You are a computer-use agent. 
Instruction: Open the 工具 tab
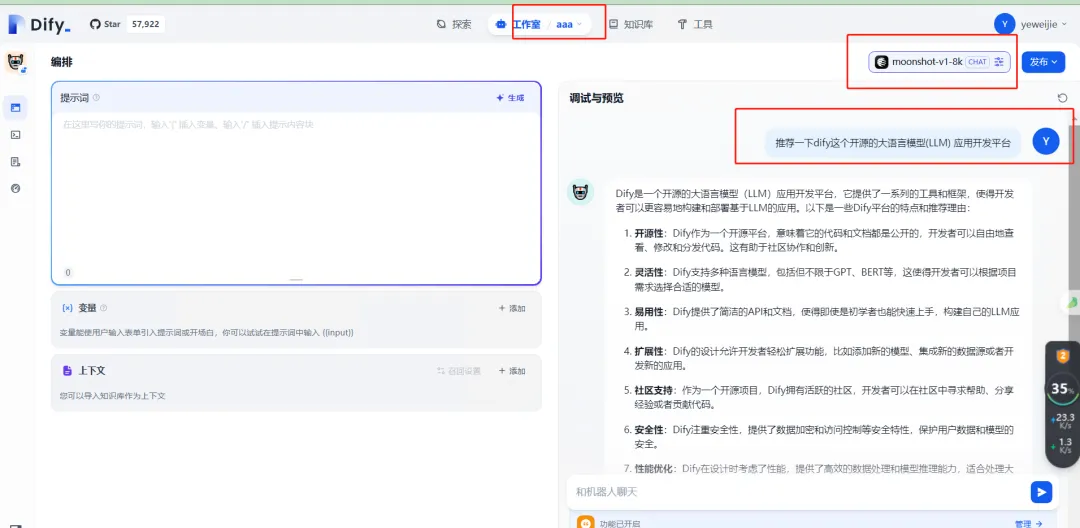point(695,24)
